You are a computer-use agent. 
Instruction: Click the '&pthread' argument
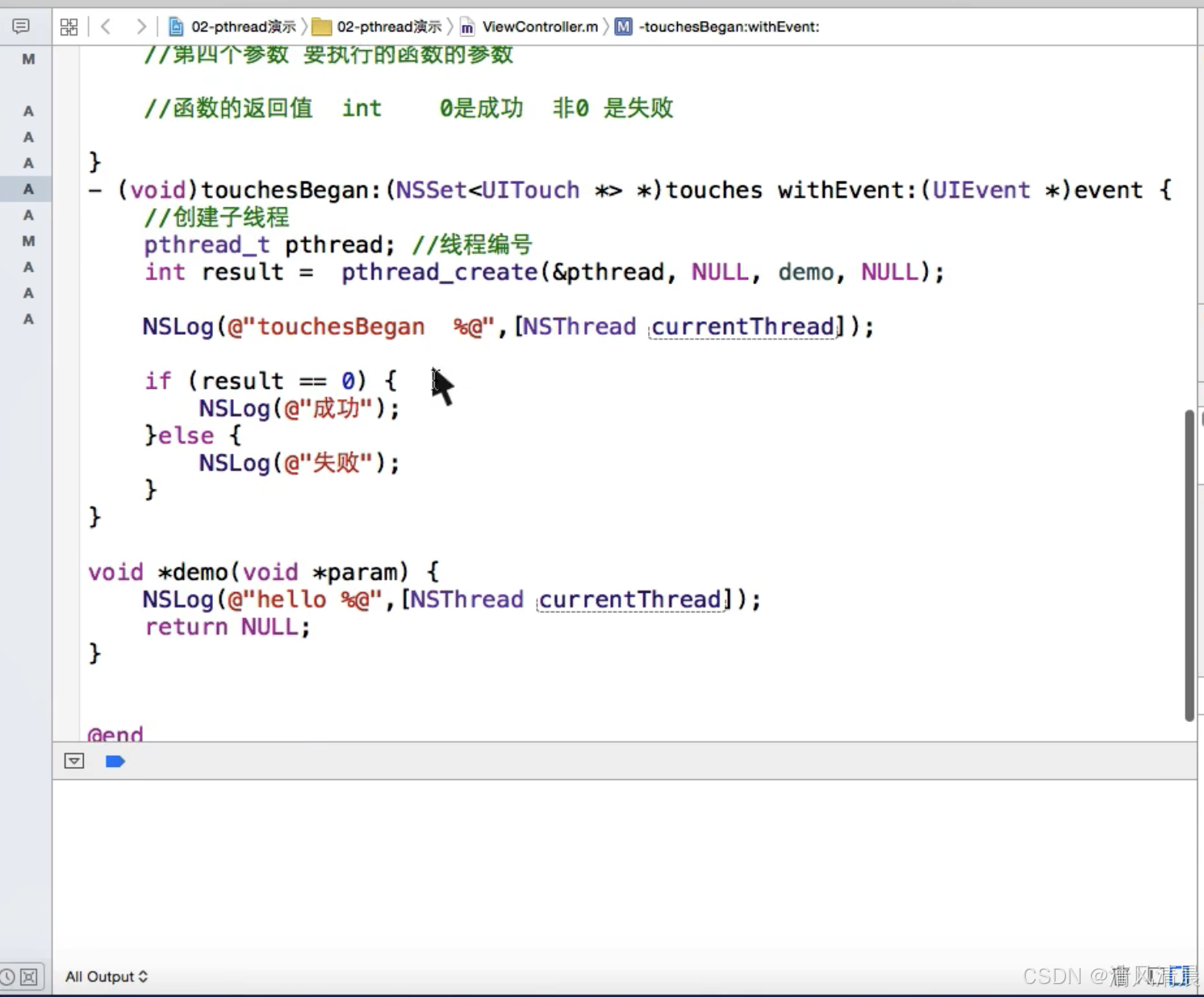tap(608, 272)
